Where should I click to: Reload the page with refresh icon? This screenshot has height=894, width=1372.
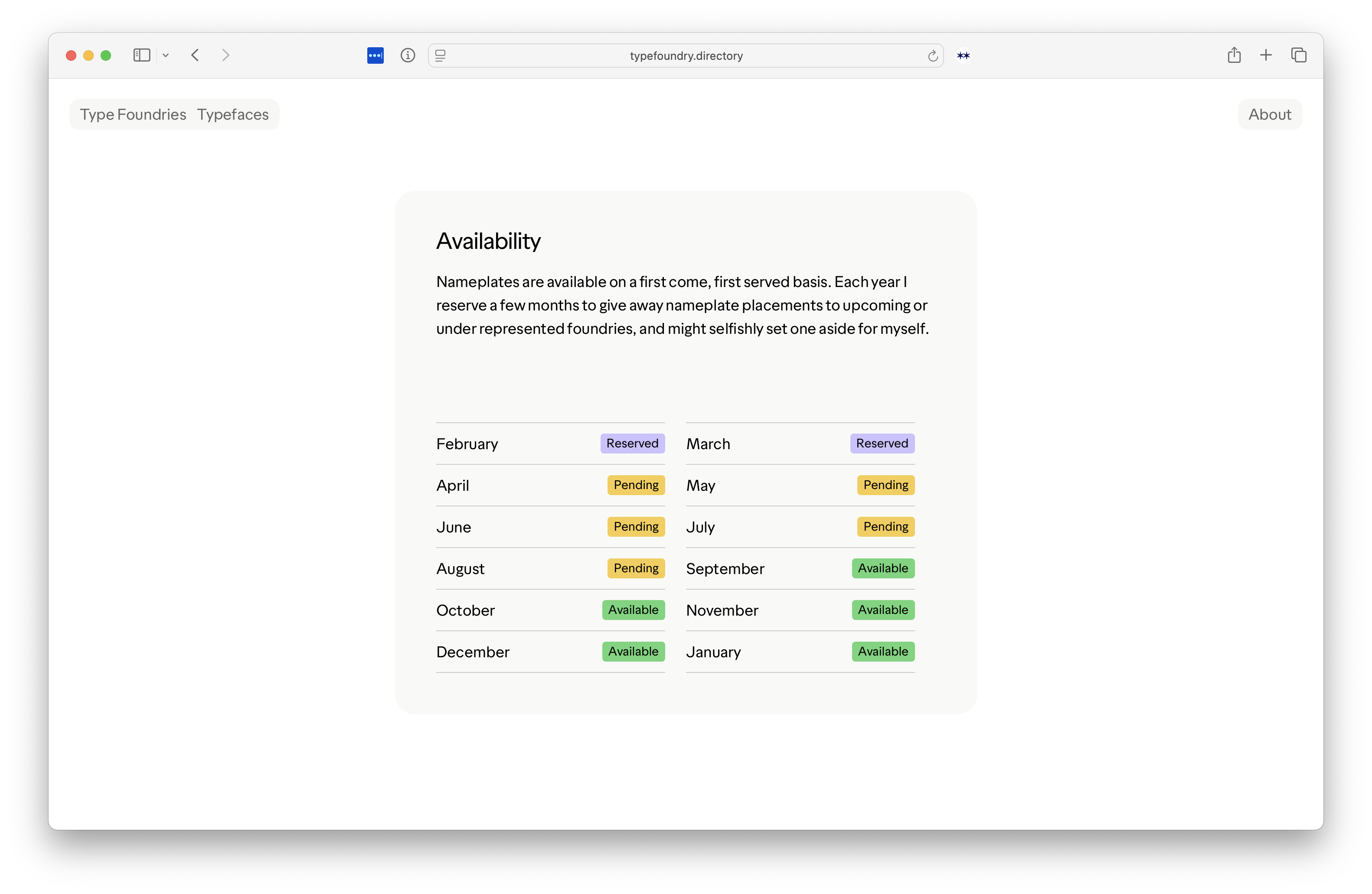(x=932, y=56)
